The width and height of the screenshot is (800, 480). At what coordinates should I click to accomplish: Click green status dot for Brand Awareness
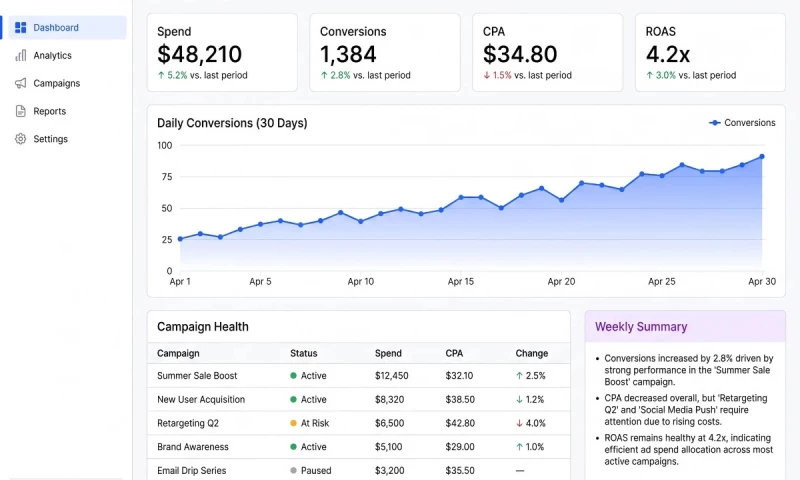(x=293, y=447)
